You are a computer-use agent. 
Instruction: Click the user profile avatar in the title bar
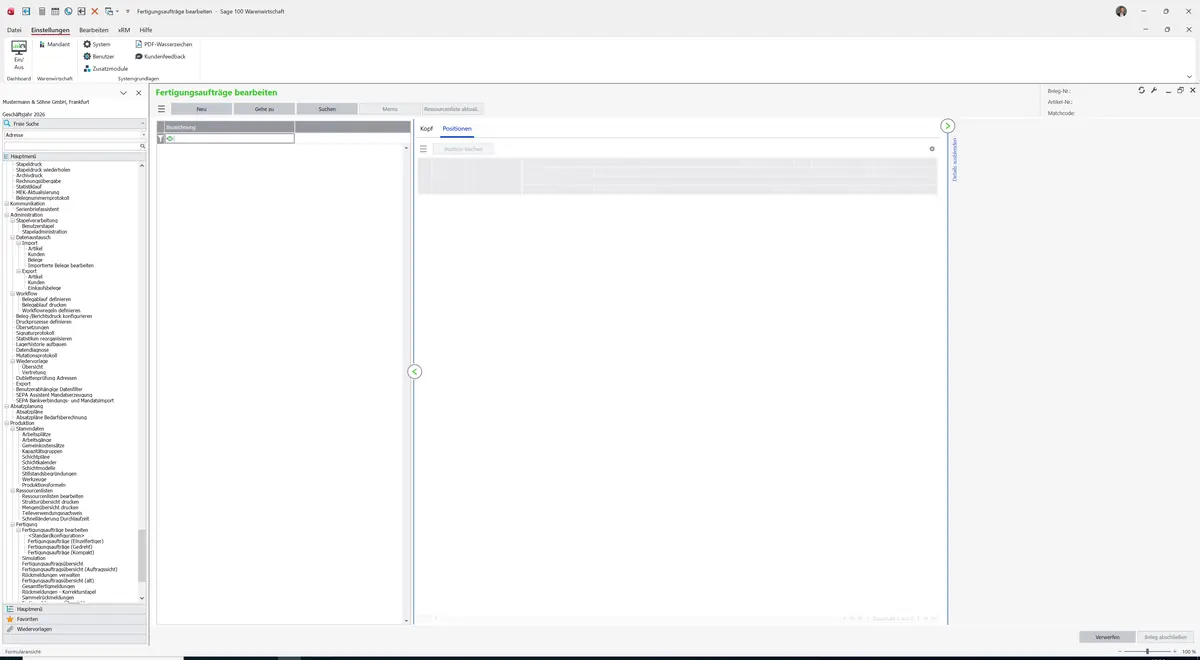pyautogui.click(x=1121, y=10)
